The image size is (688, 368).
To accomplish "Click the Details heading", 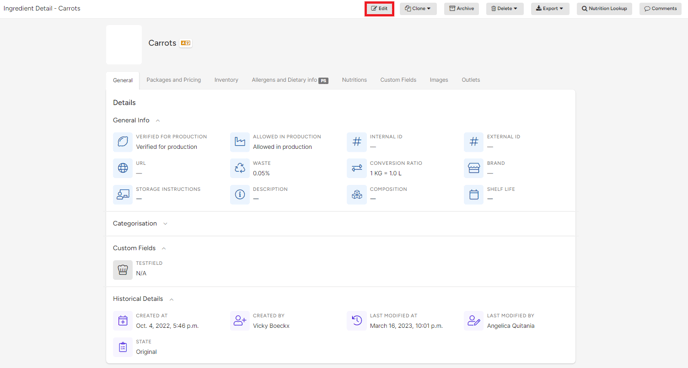I will coord(124,103).
